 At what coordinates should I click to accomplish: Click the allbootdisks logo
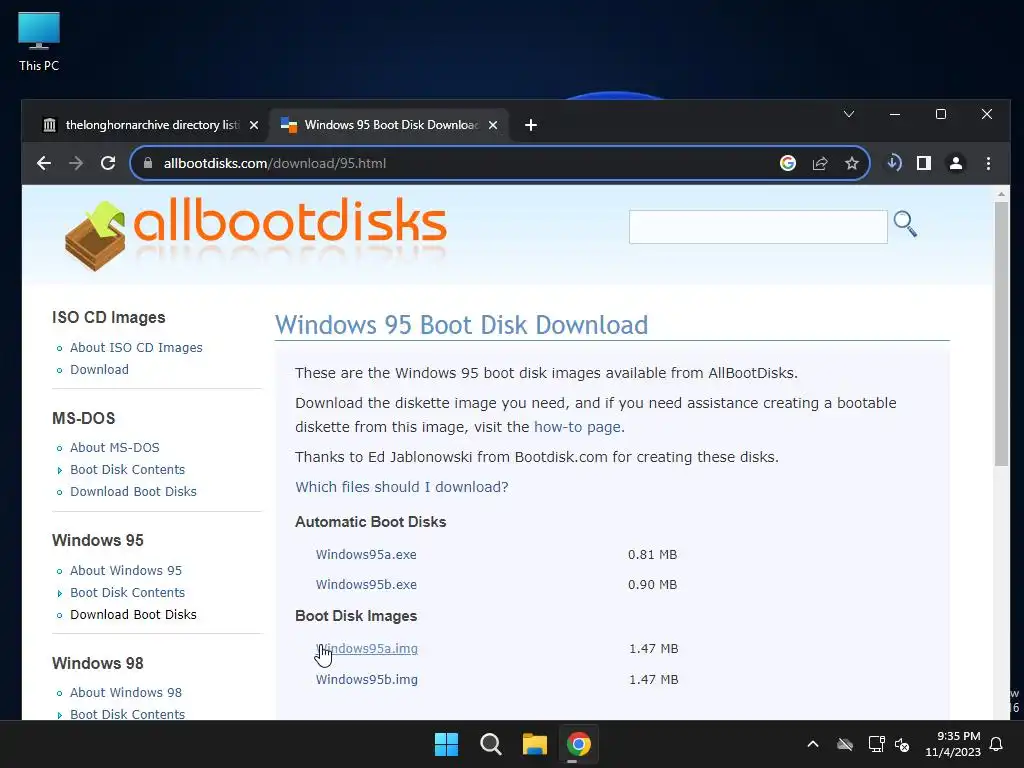[x=256, y=234]
